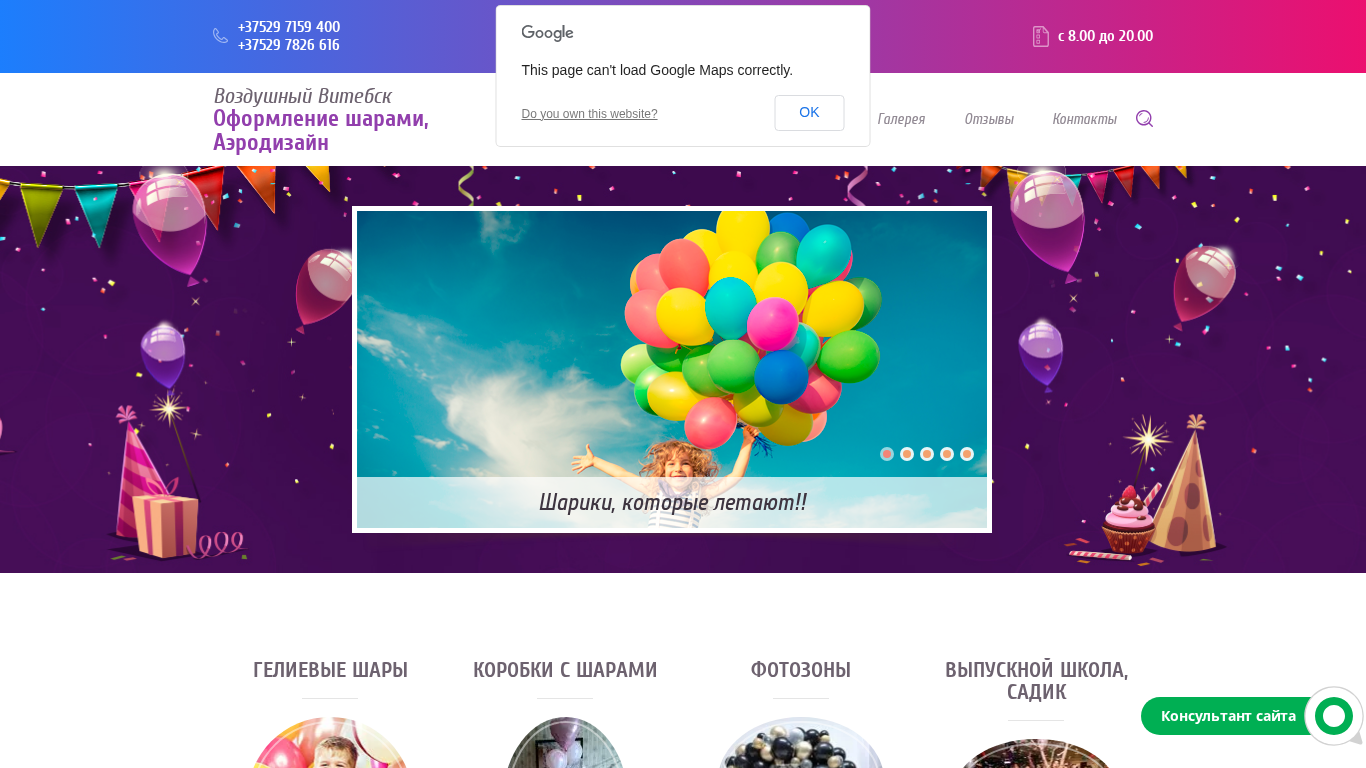Select the fifth slider dot
This screenshot has width=1366, height=768.
(967, 454)
